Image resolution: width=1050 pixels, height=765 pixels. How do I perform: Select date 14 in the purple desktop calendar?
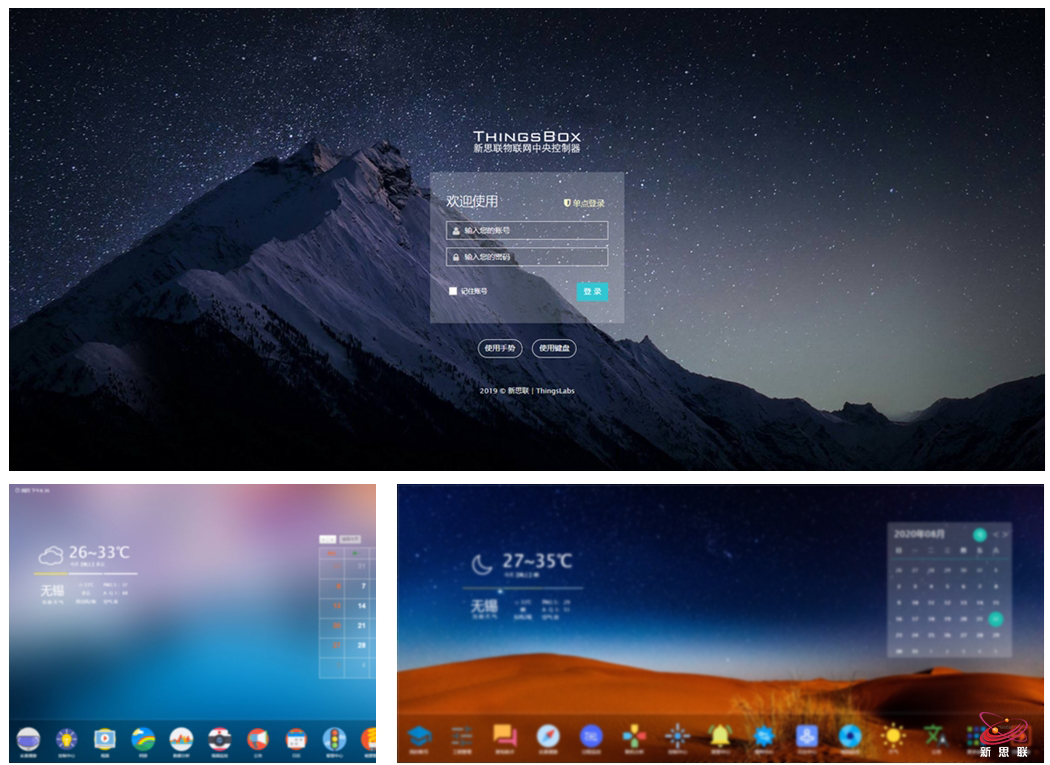click(x=362, y=606)
